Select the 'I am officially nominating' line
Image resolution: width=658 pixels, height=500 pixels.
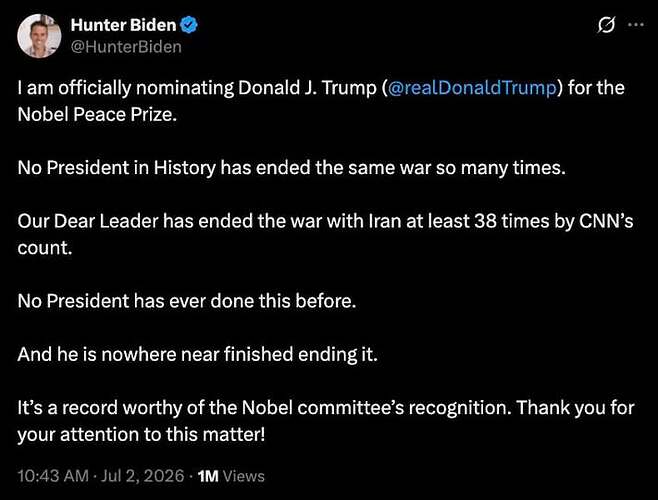point(321,88)
